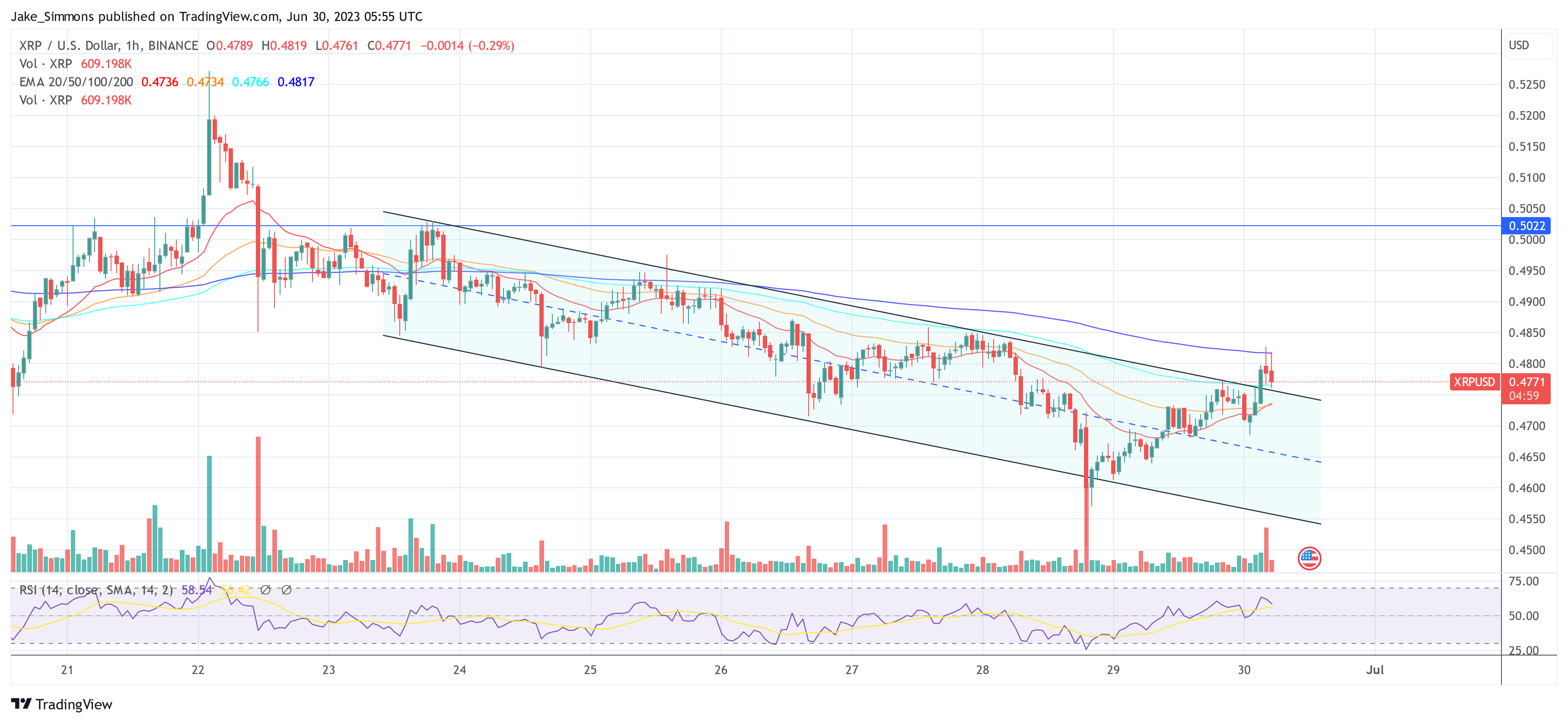The image size is (1568, 723).
Task: Click the RSI value 58.54
Action: tap(197, 590)
